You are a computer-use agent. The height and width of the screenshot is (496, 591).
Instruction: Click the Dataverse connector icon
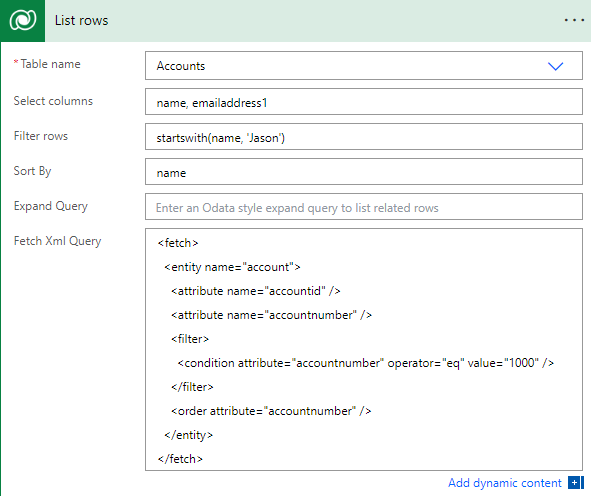point(23,20)
